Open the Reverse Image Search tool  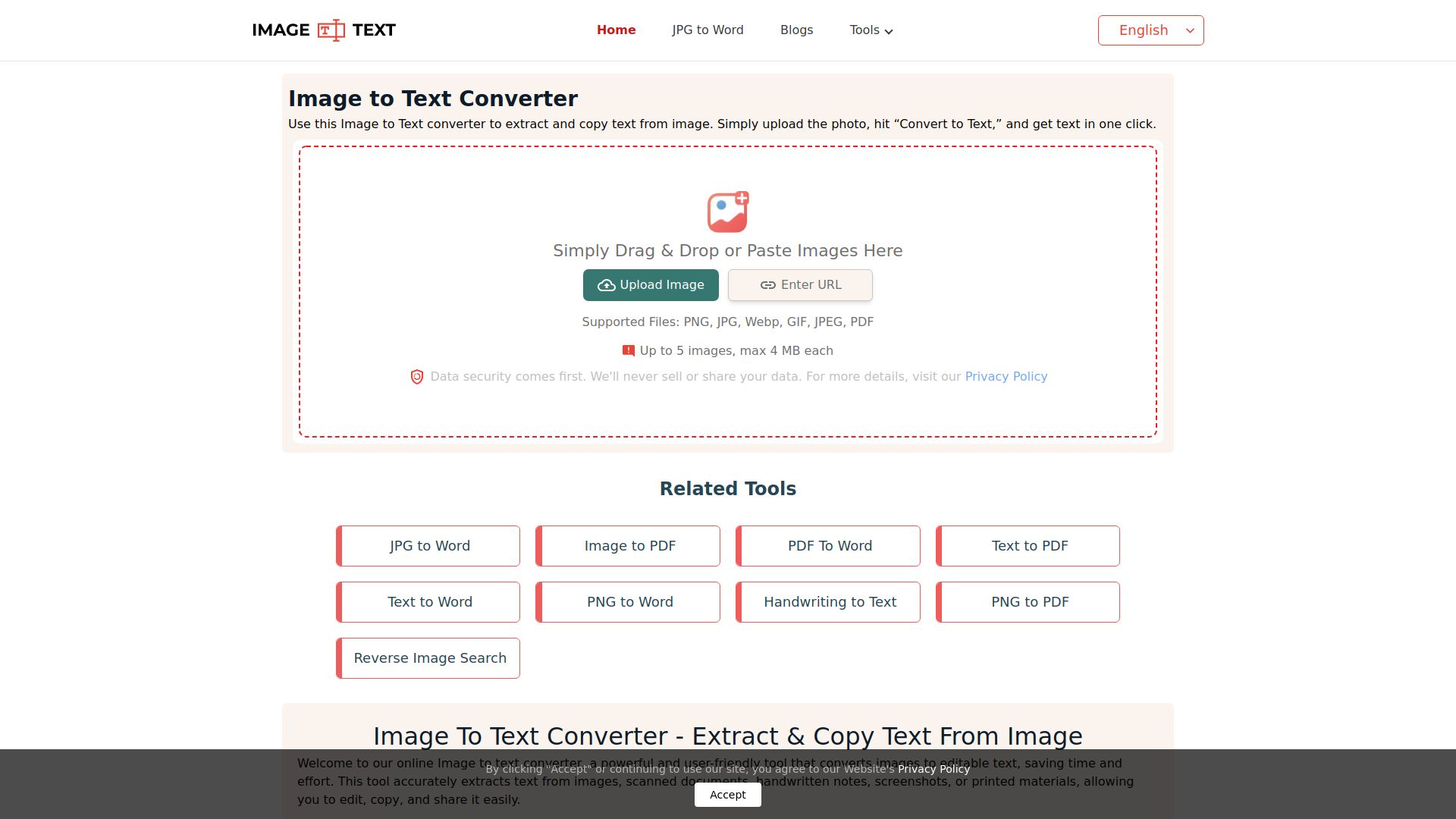point(430,657)
